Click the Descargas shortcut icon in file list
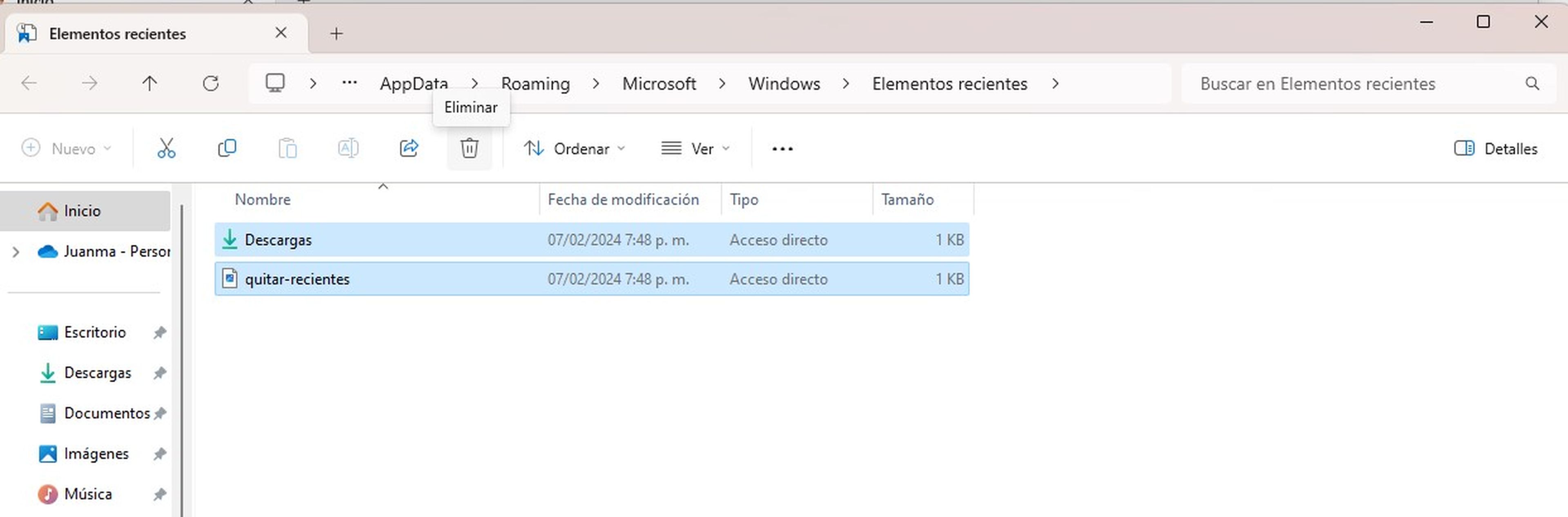Image resolution: width=1568 pixels, height=517 pixels. pyautogui.click(x=229, y=239)
